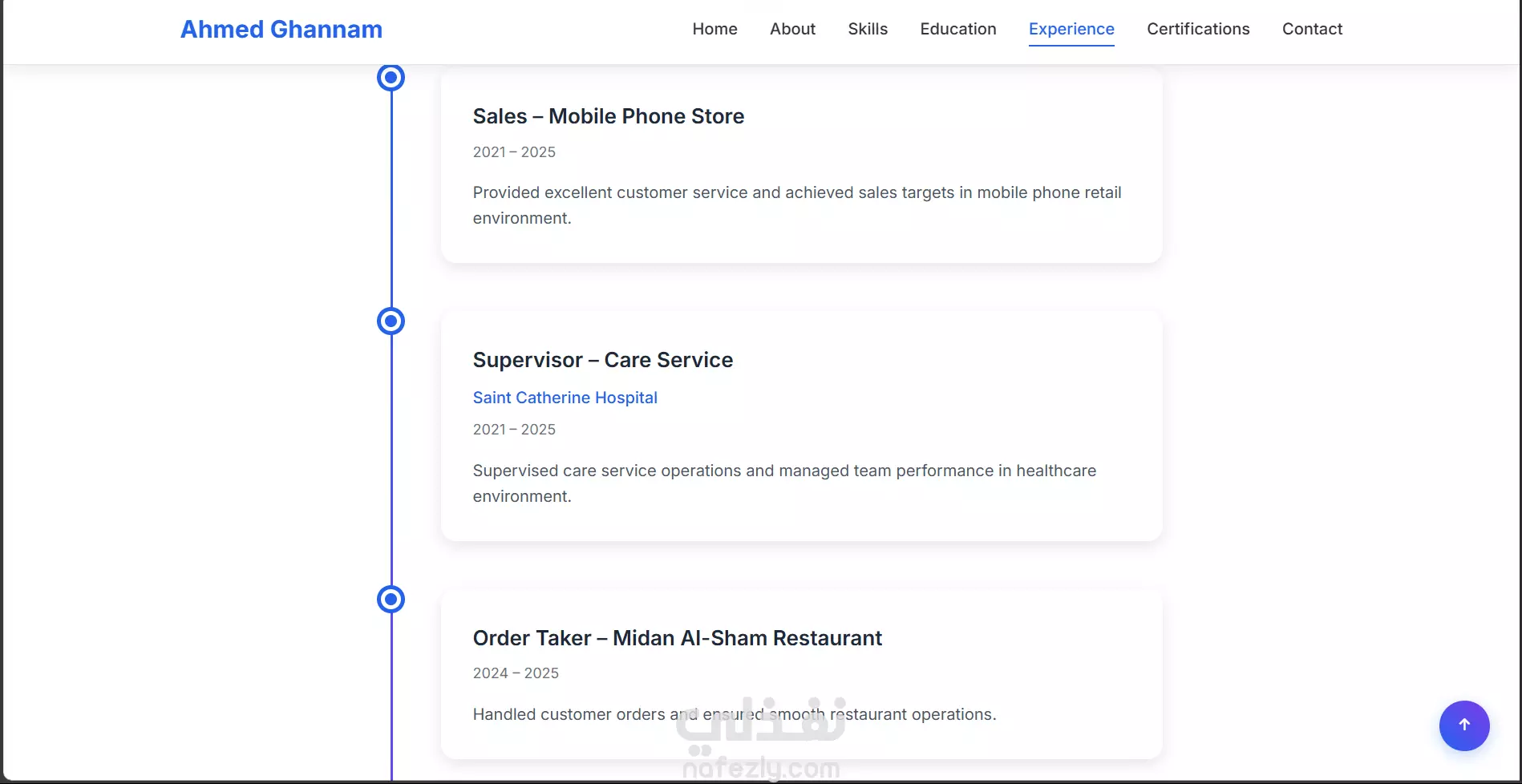The image size is (1522, 784).
Task: Click the 'Supervised care service operations' description
Action: pyautogui.click(x=784, y=483)
